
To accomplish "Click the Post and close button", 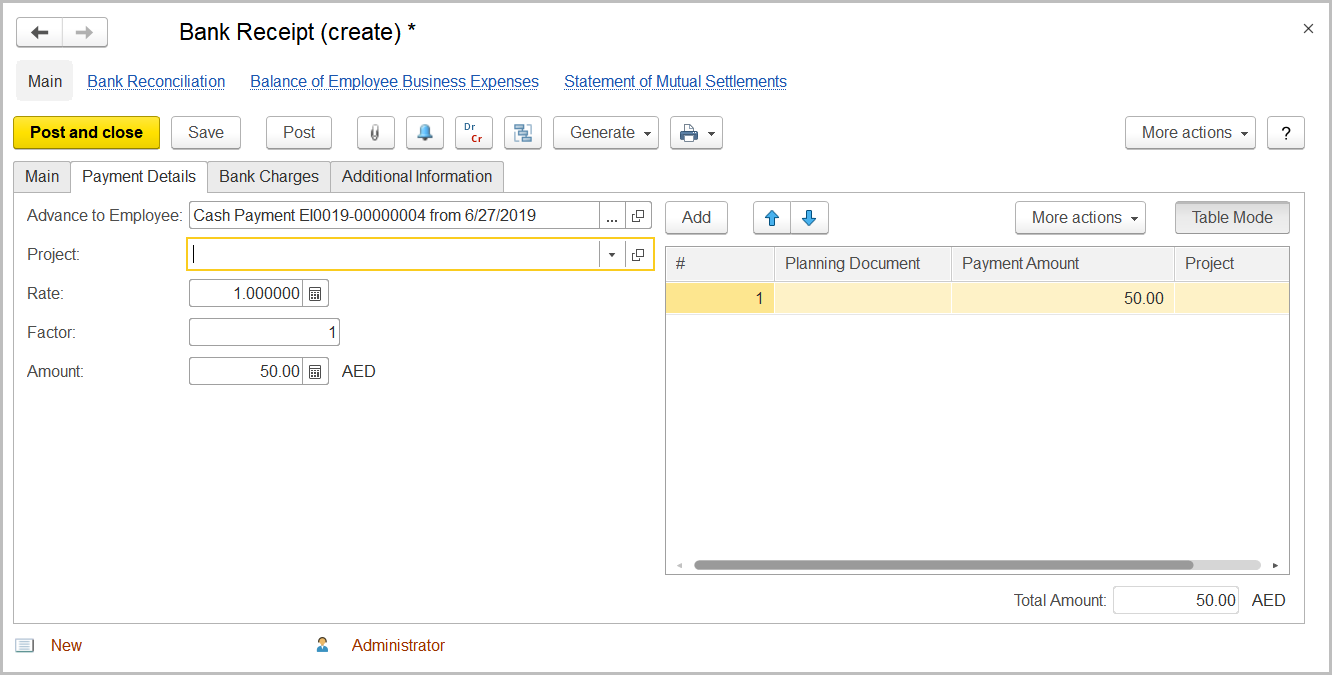I will [86, 132].
